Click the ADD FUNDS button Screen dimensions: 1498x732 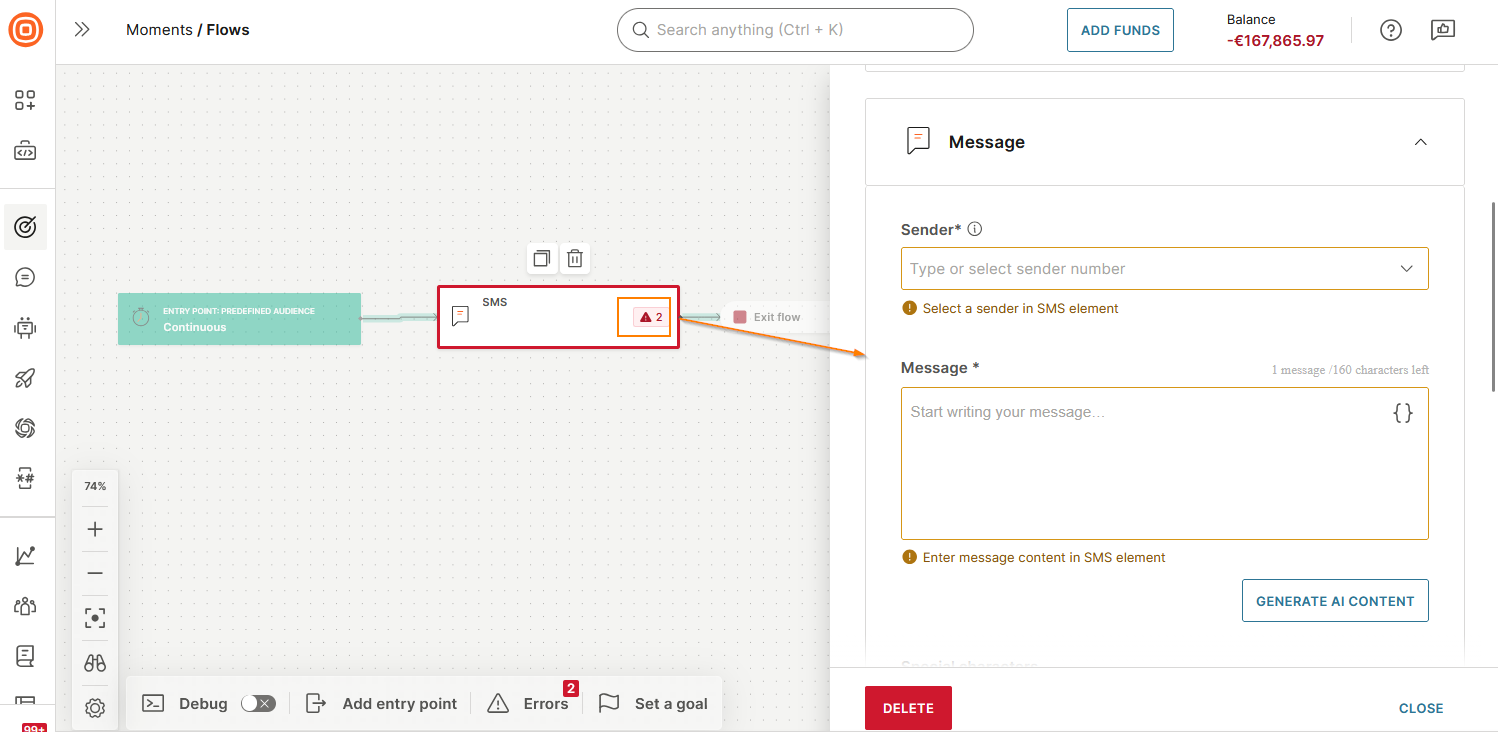tap(1120, 29)
